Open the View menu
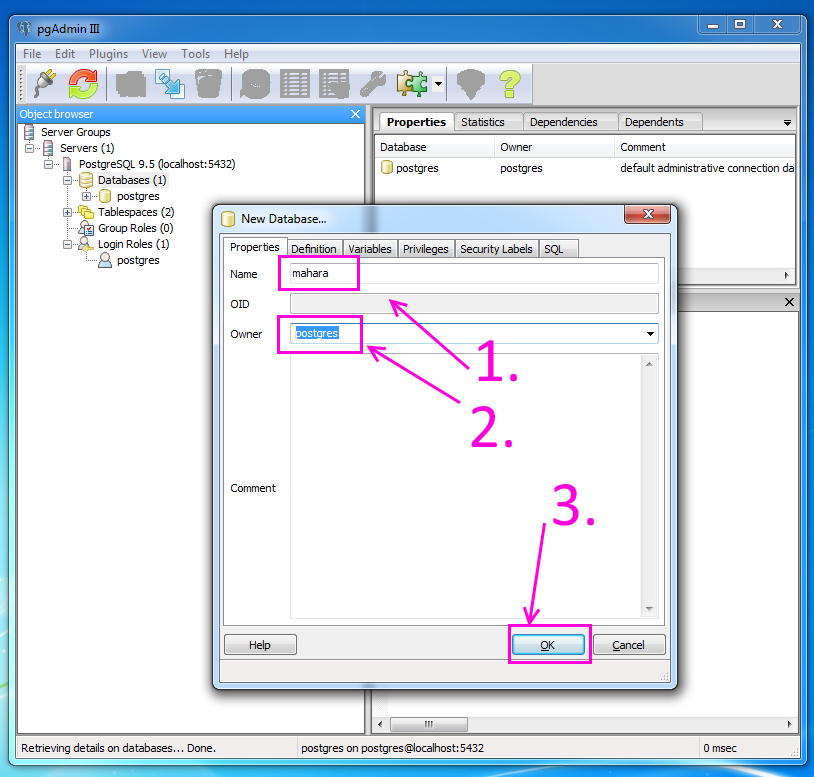This screenshot has width=814, height=777. coord(154,54)
